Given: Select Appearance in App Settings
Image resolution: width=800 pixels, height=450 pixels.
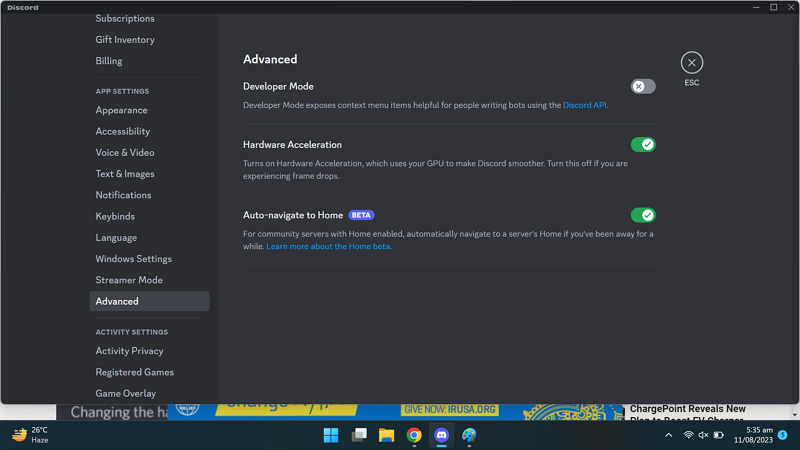Looking at the screenshot, I should click(x=121, y=110).
